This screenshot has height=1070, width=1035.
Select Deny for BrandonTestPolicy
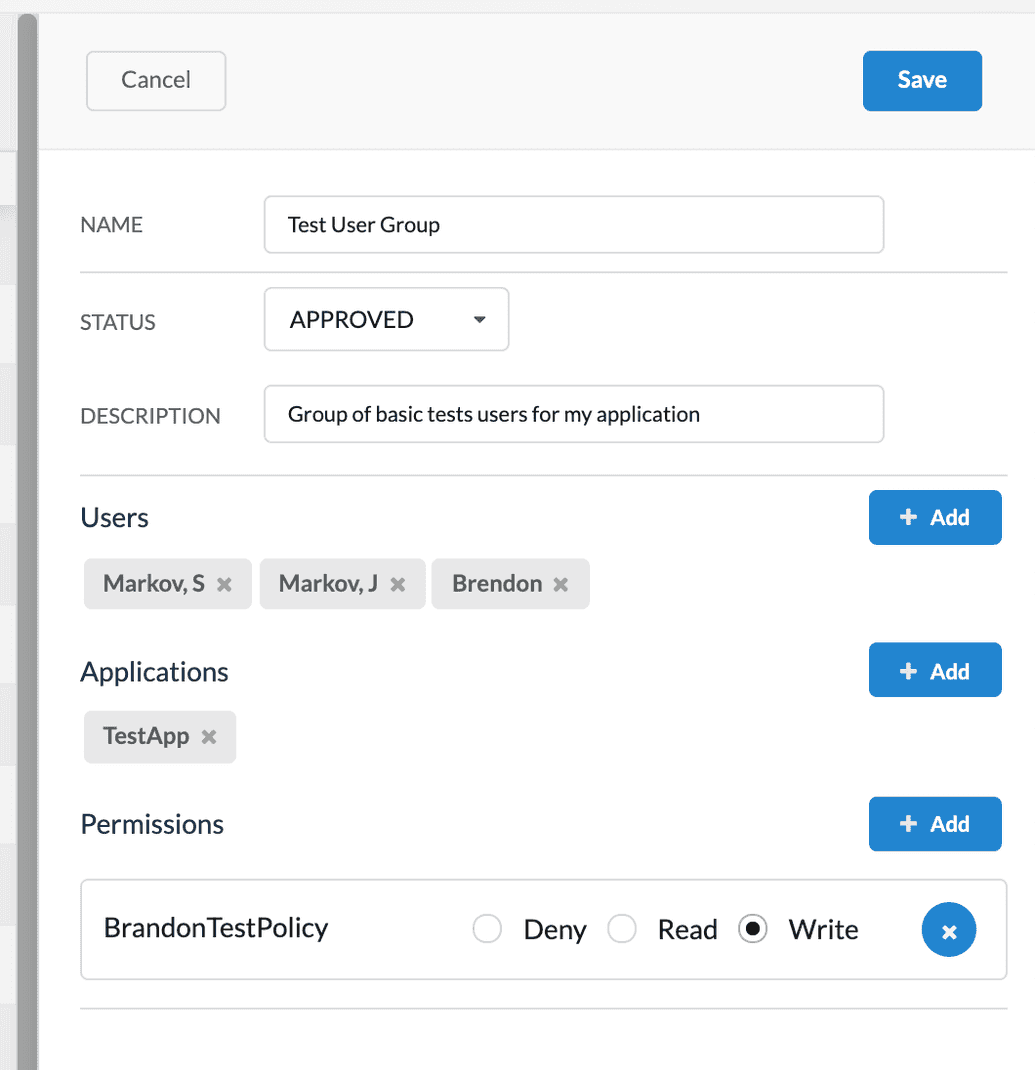488,930
